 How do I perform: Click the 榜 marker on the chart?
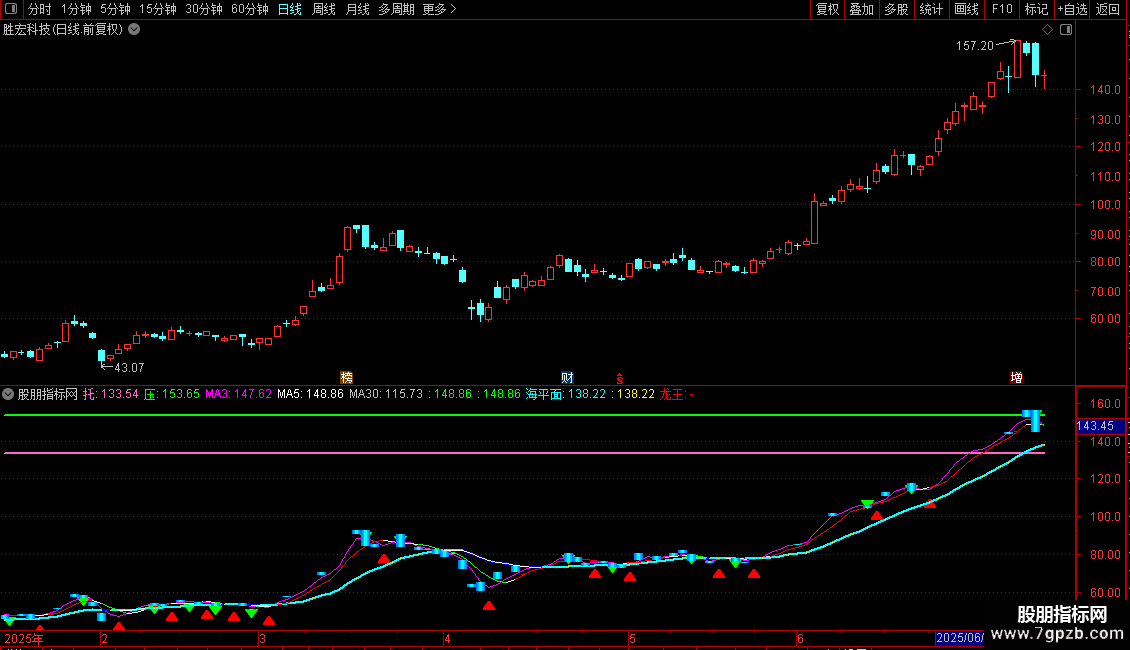[347, 378]
